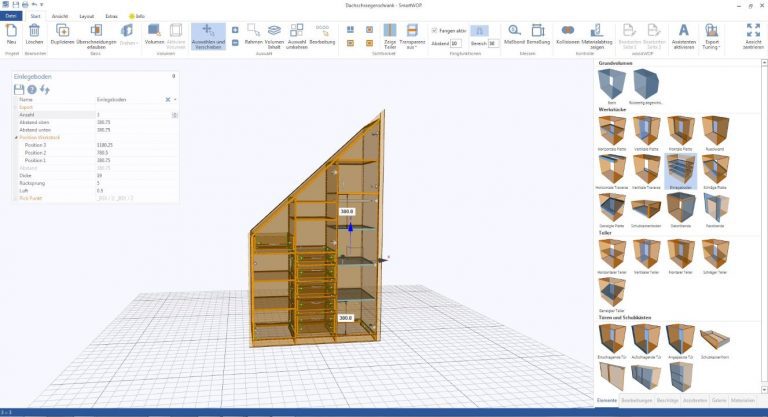
Task: Toggle the Zeige Teiler visibility button
Action: (390, 36)
